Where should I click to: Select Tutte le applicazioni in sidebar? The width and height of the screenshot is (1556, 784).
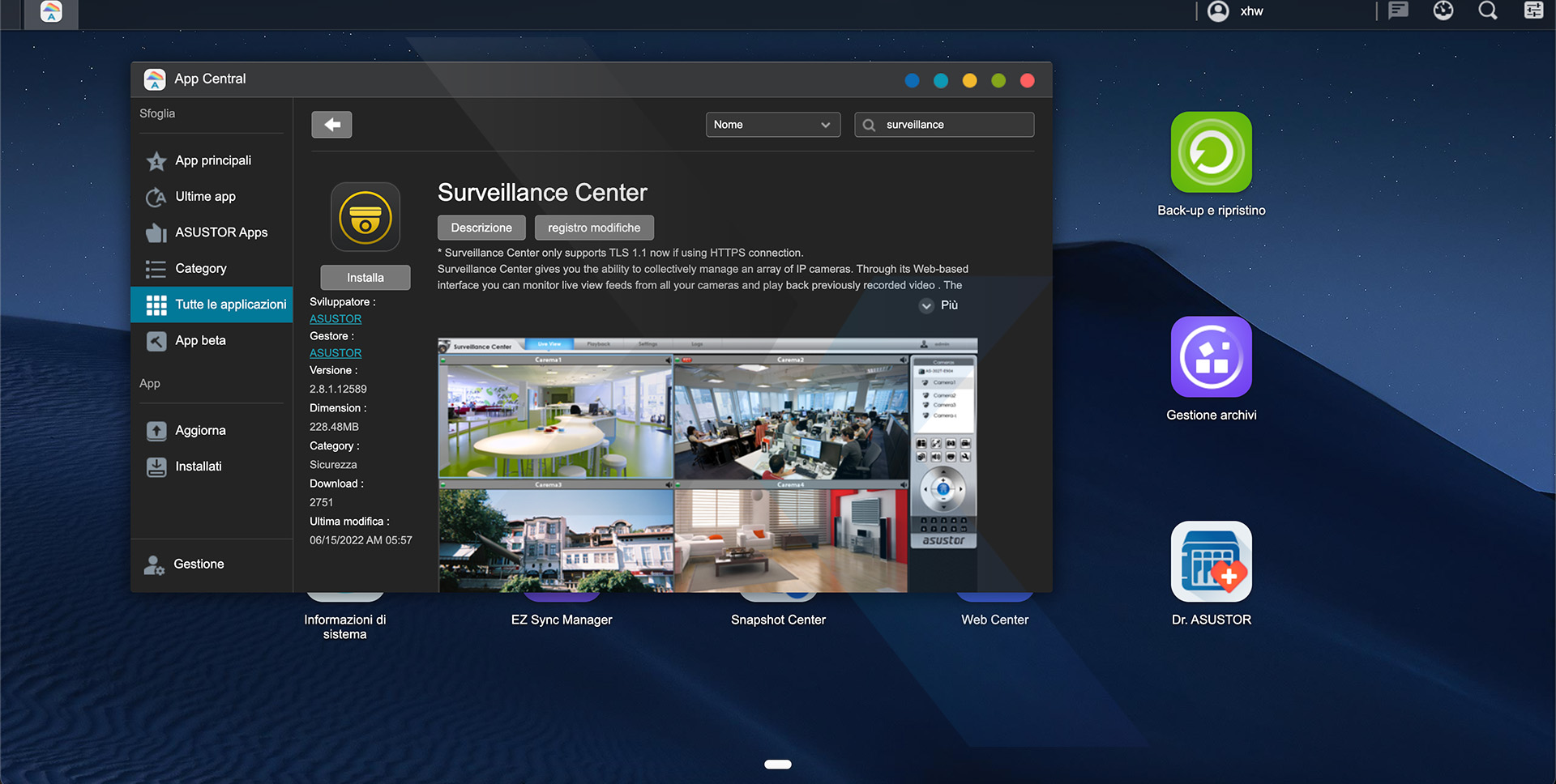tap(212, 305)
